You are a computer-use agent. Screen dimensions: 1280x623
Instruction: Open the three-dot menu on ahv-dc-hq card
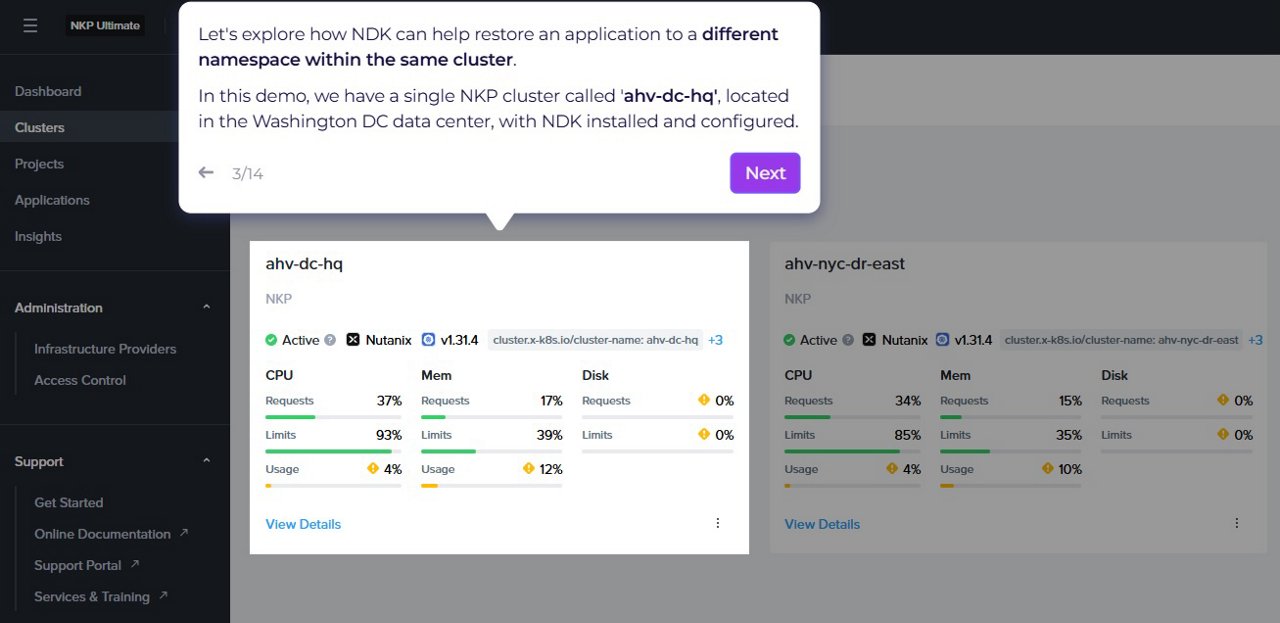point(717,523)
